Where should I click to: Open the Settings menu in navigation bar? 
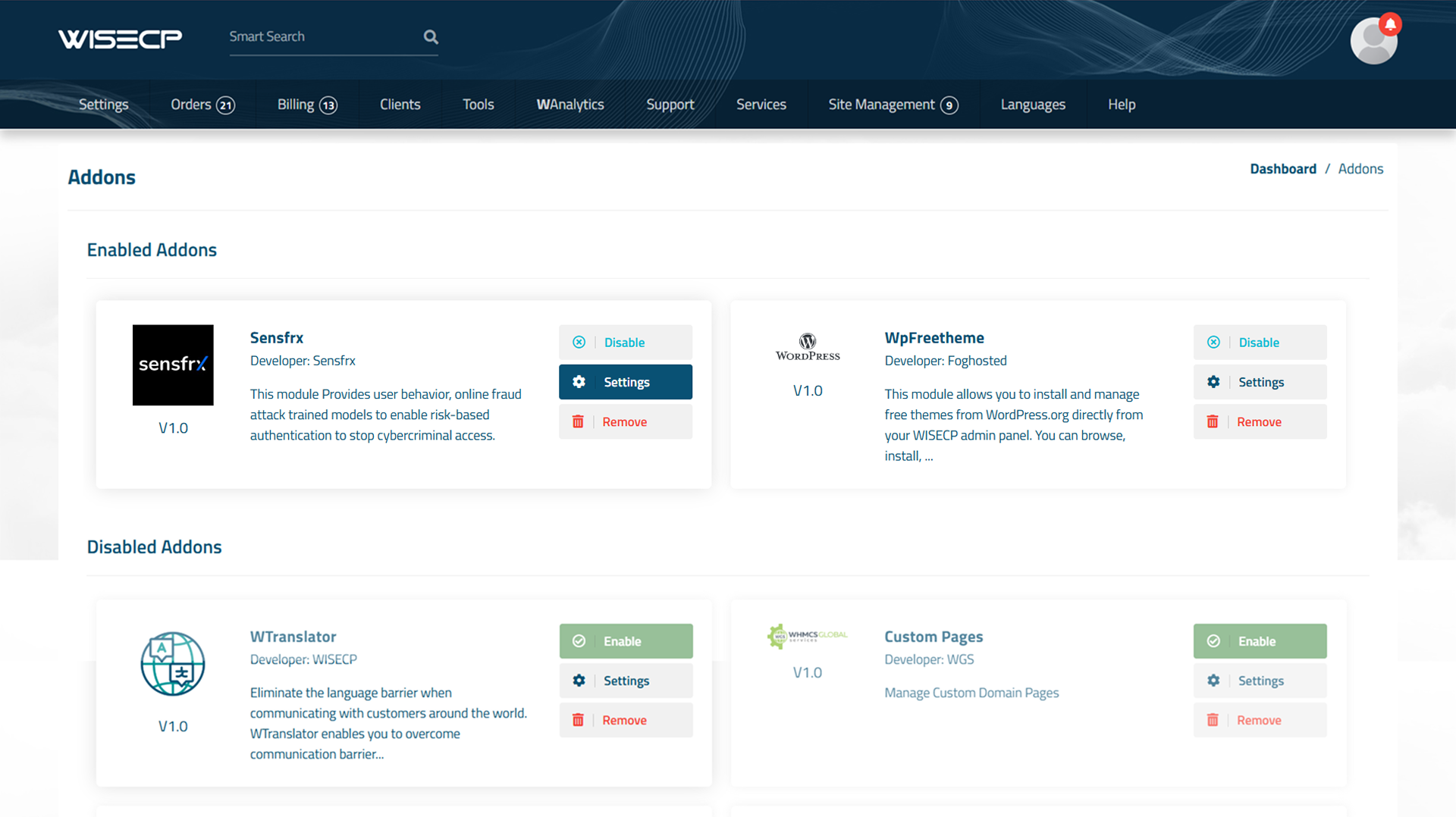(x=104, y=105)
